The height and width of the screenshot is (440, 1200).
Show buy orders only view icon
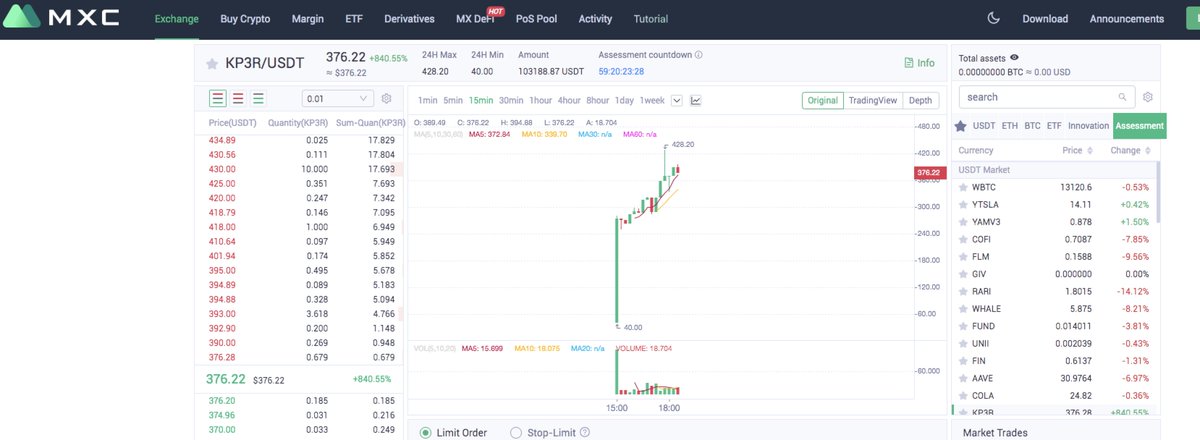(x=258, y=98)
